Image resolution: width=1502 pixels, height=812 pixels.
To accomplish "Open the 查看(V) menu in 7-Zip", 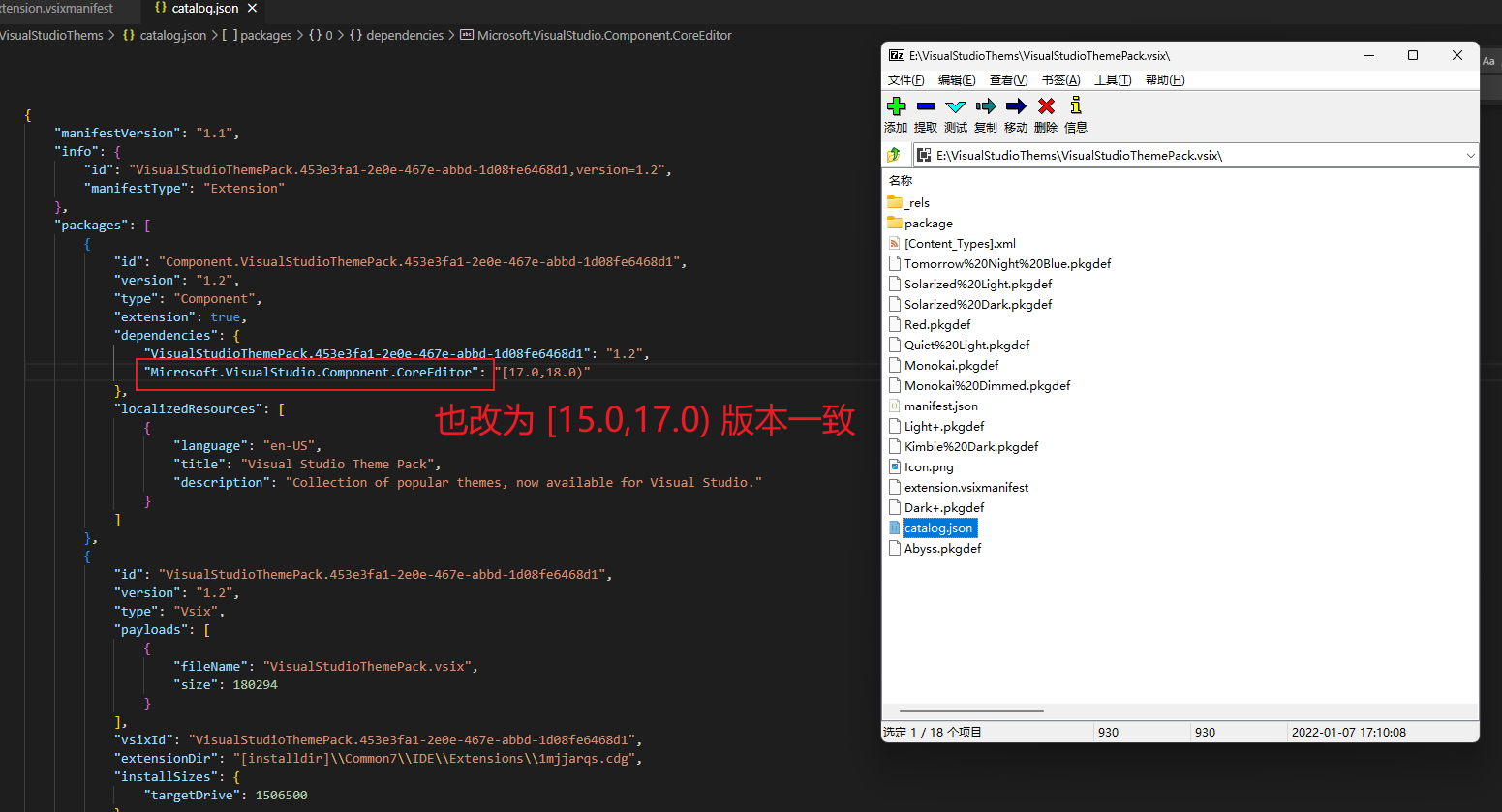I will [1008, 80].
